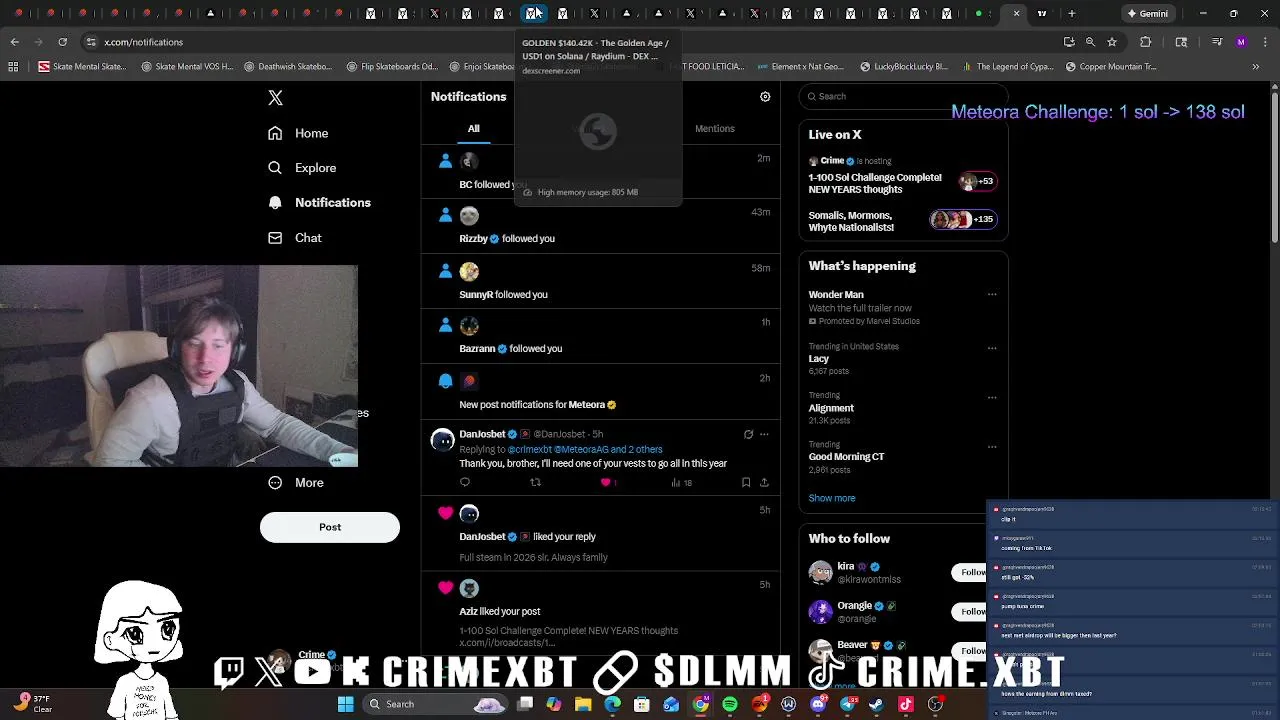Open Discord from the taskbar
This screenshot has width=1280, height=720.
click(818, 704)
